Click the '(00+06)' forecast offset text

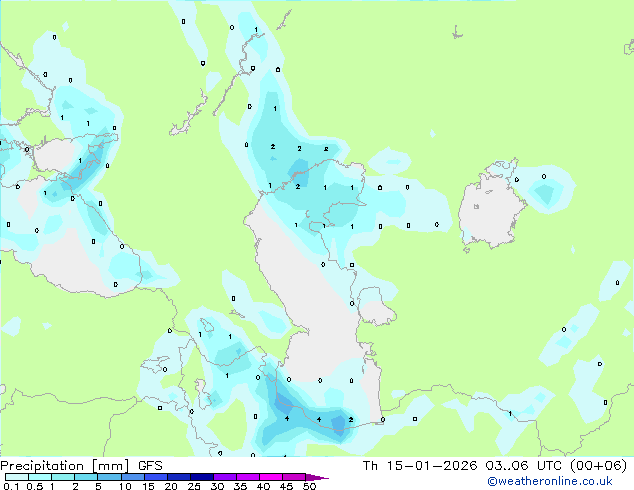point(598,466)
